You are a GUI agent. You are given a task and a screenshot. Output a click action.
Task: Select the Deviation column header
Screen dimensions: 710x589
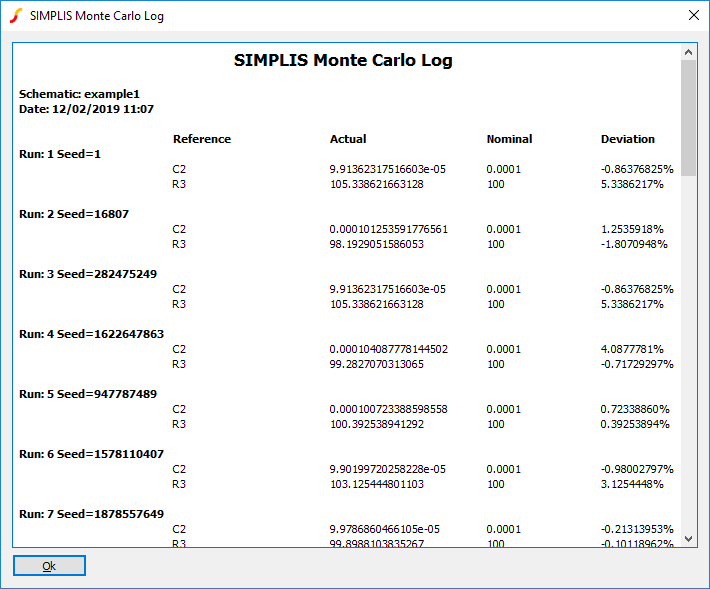click(627, 139)
